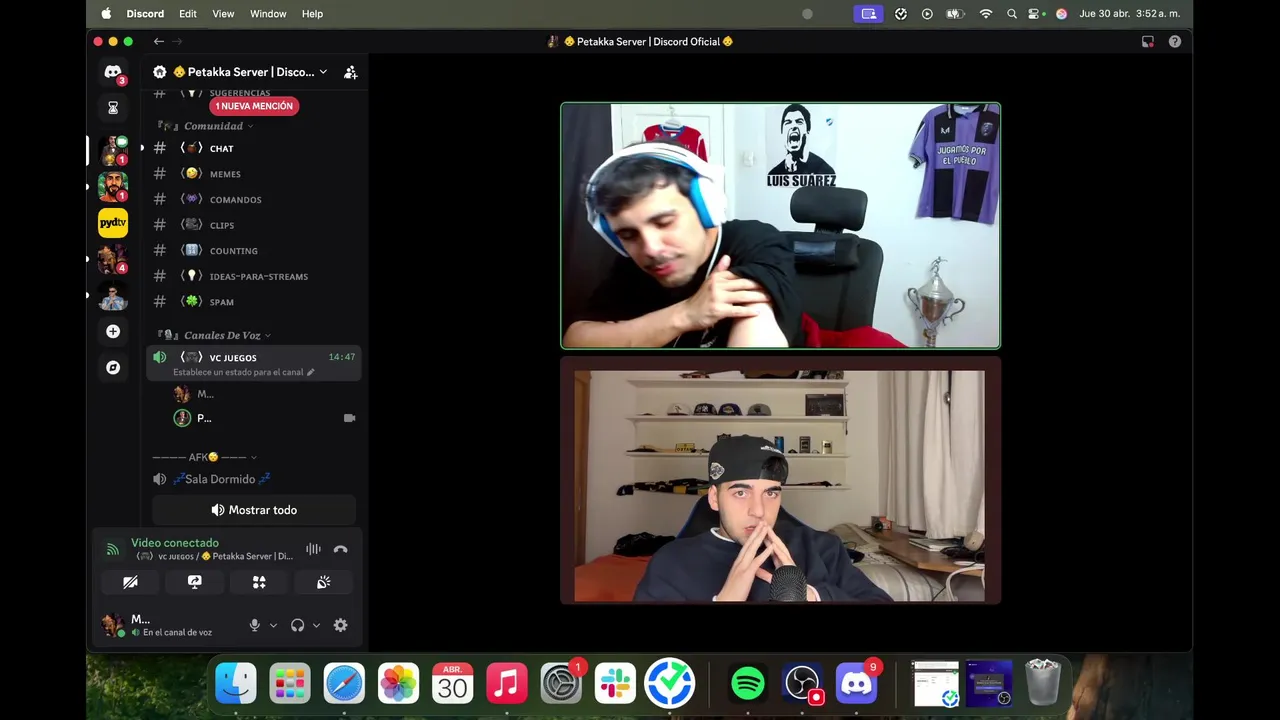This screenshot has width=1280, height=720.
Task: Open Discover servers compass icon
Action: 113,367
